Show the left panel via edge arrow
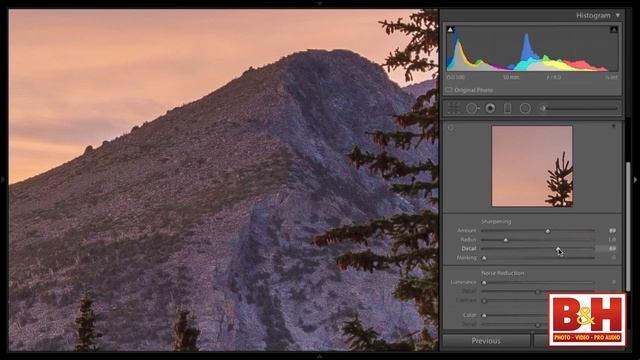Screen dimensions: 640x360 pos(3,180)
